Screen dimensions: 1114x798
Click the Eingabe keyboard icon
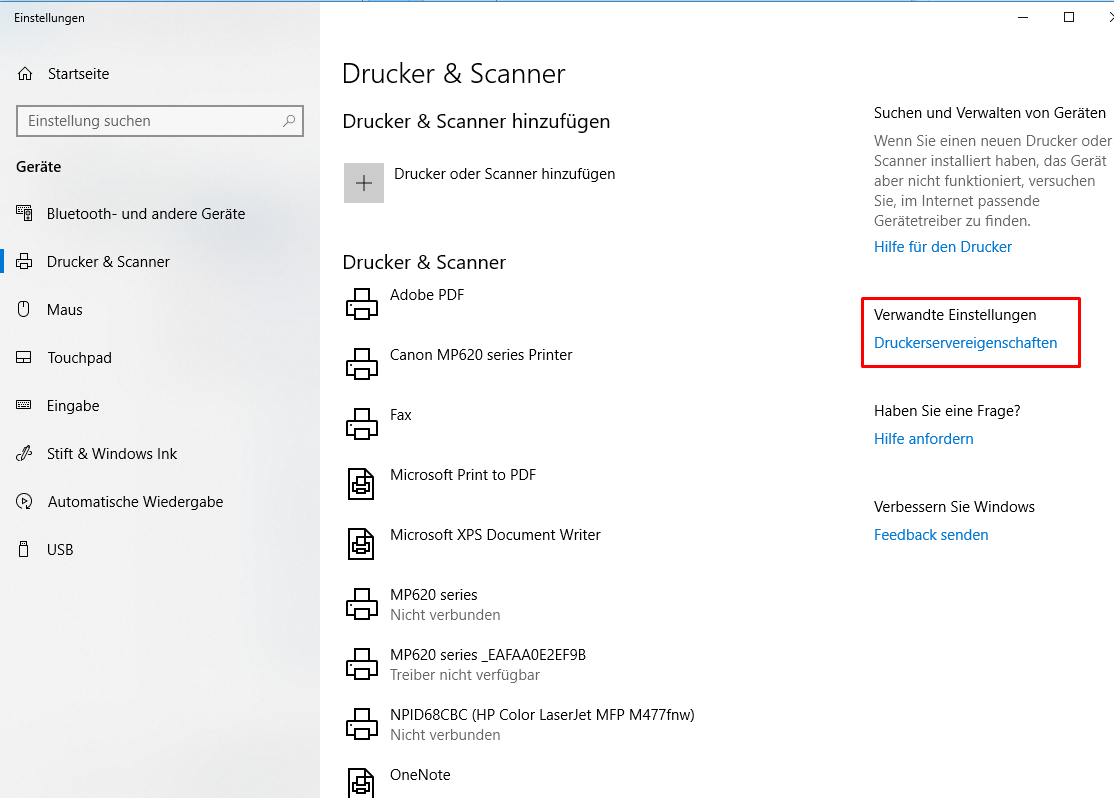pos(24,405)
